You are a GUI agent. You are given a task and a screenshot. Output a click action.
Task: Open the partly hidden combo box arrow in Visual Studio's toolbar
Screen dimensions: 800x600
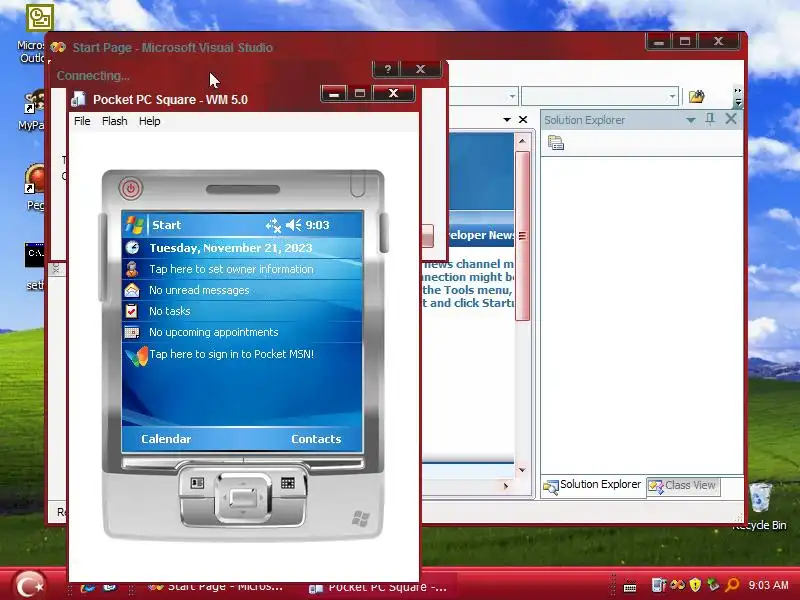tap(512, 96)
